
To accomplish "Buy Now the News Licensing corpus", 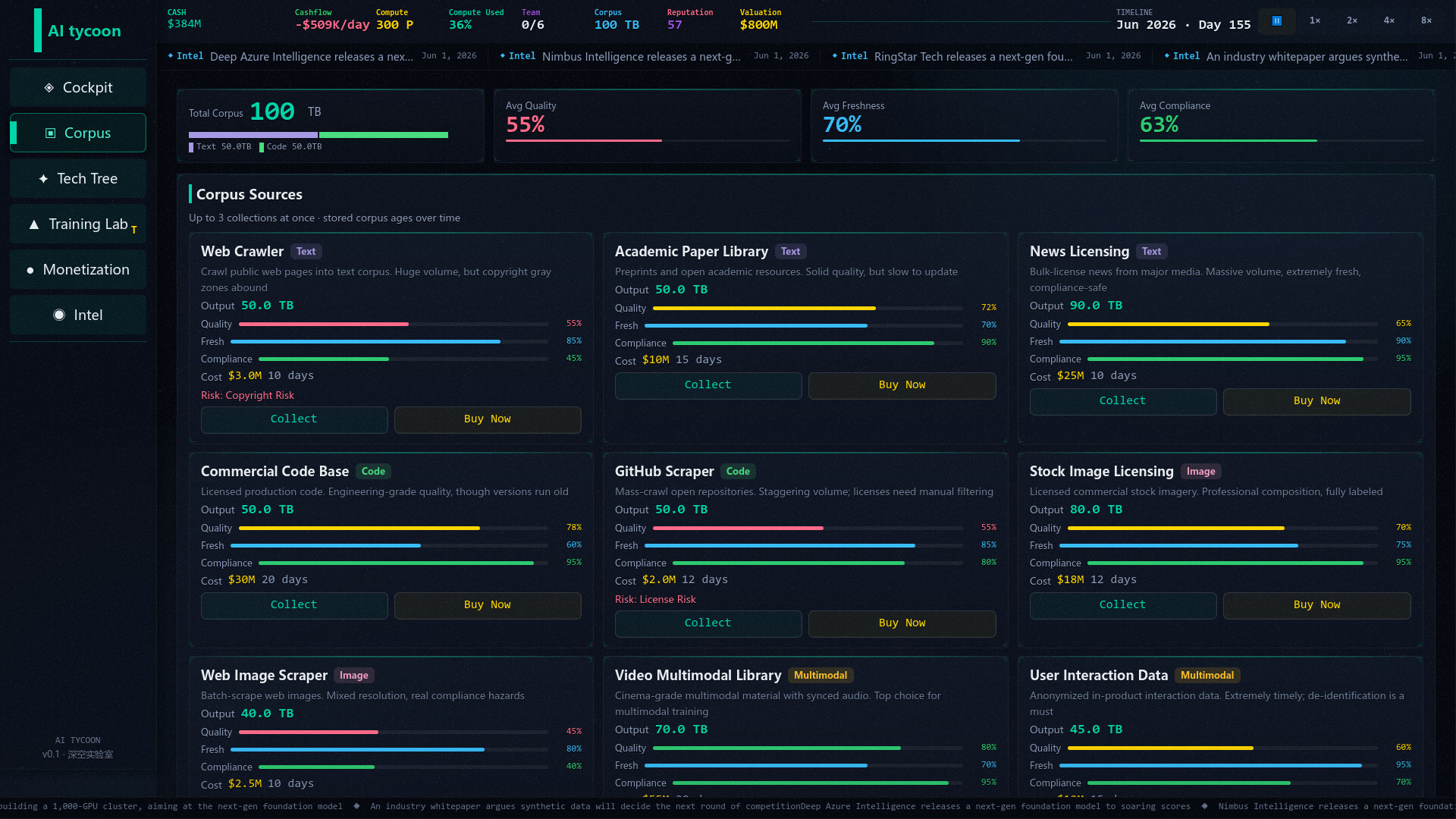I will (x=1317, y=401).
